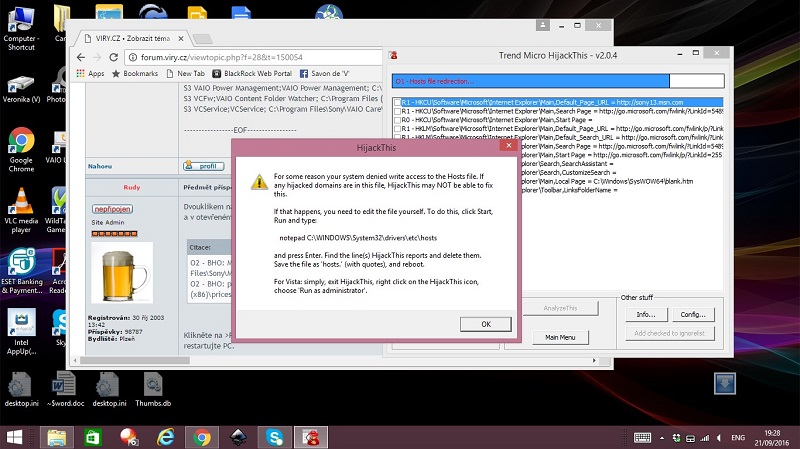The height and width of the screenshot is (449, 800).
Task: Click AnalyzeThis button in HijackThis
Action: pos(560,308)
